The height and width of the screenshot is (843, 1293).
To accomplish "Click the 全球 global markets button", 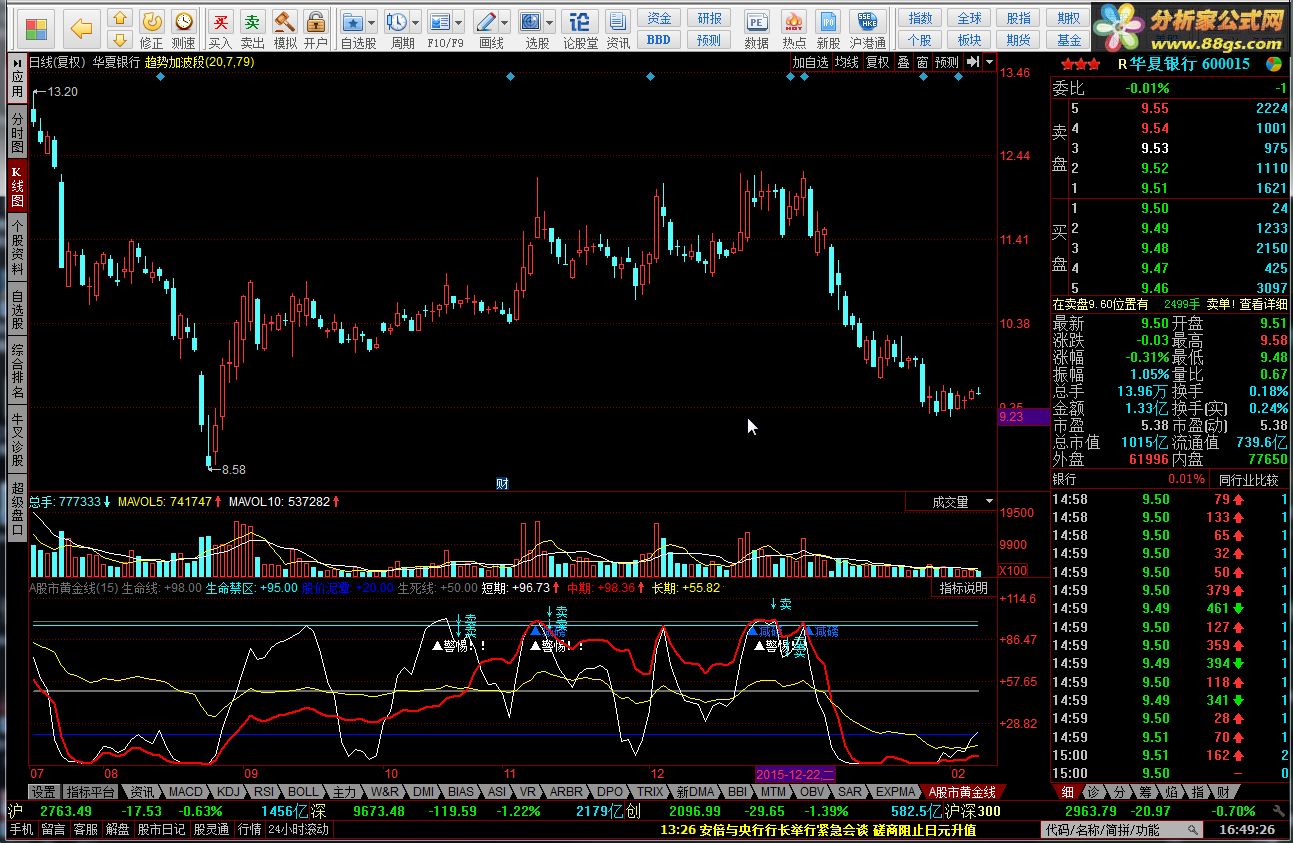I will point(969,18).
